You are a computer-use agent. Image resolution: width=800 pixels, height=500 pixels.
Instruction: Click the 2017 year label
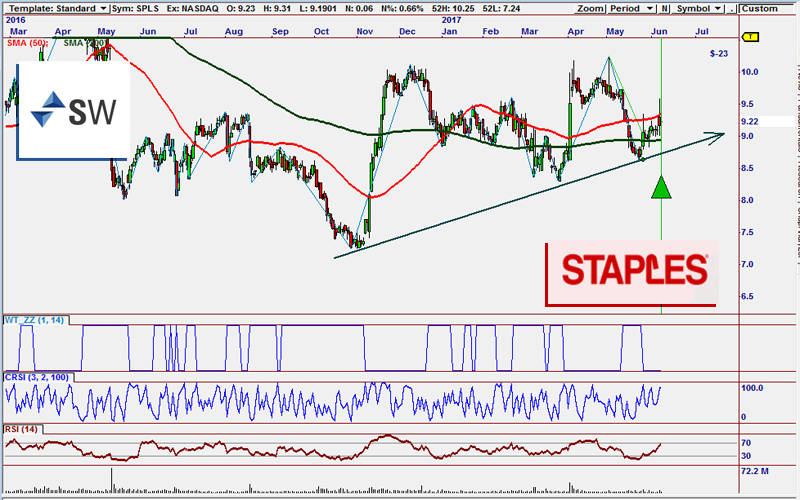(452, 20)
